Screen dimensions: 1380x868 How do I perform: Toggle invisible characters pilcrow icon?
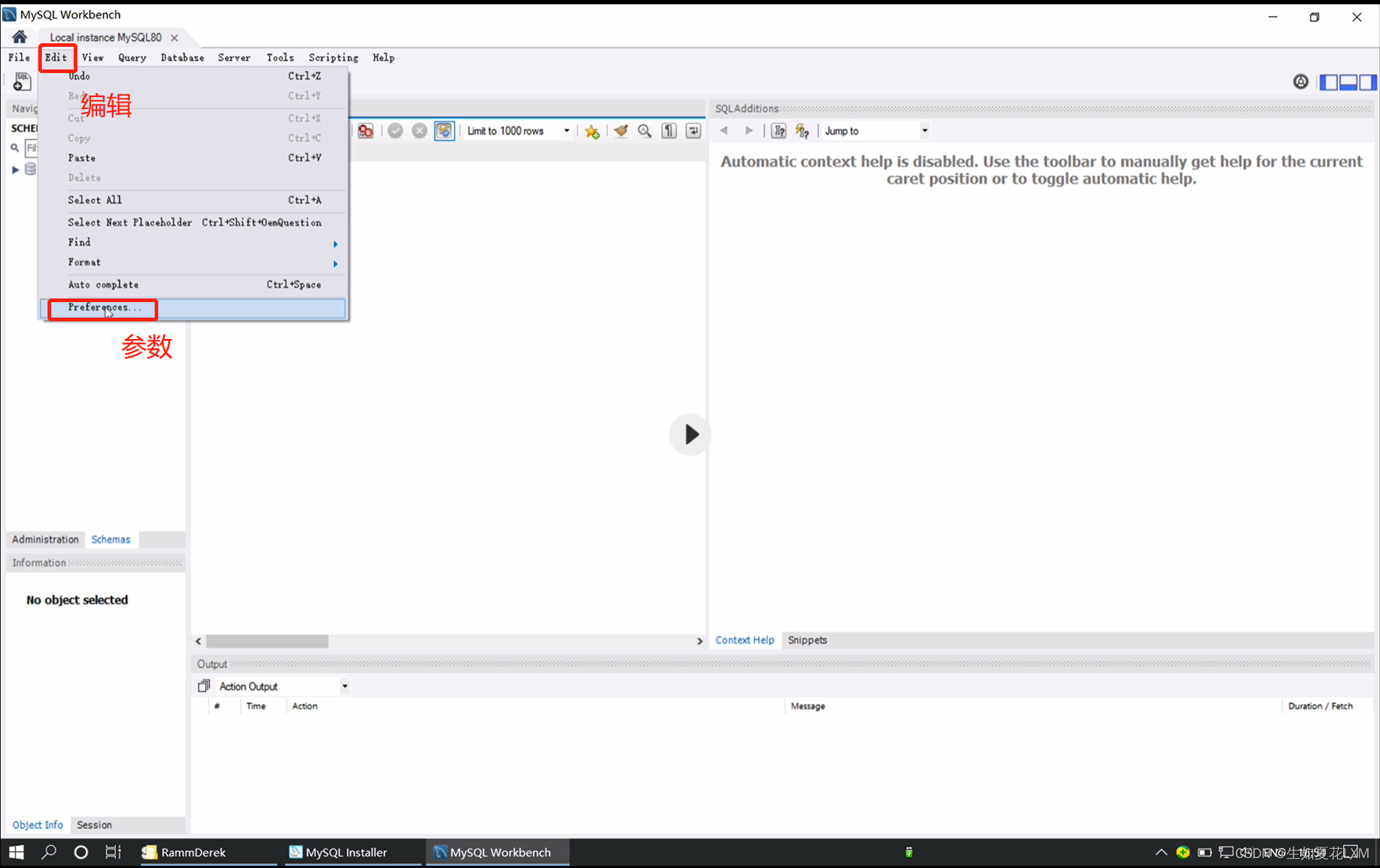pyautogui.click(x=668, y=131)
